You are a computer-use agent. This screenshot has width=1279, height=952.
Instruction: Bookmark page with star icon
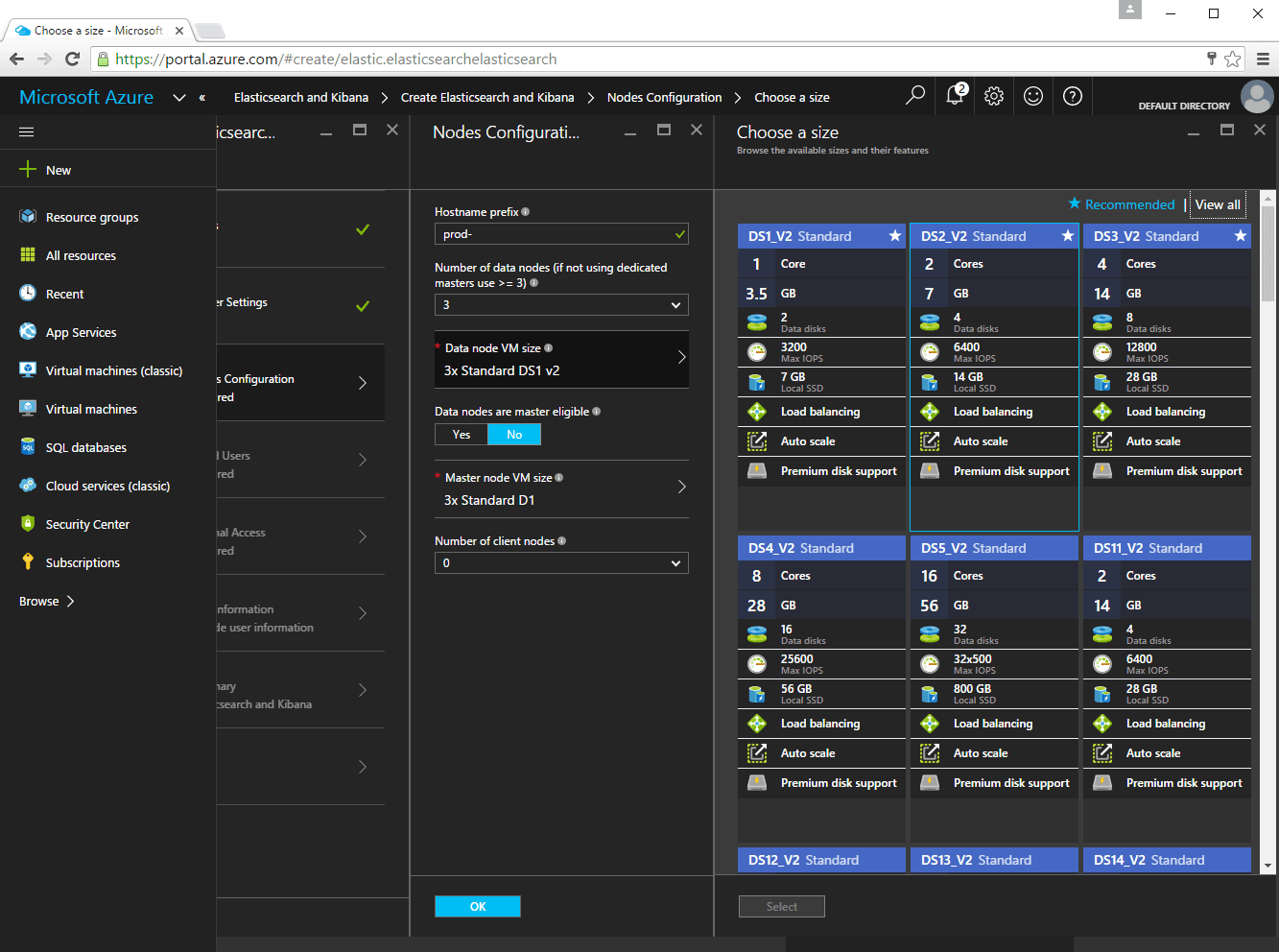click(1233, 59)
